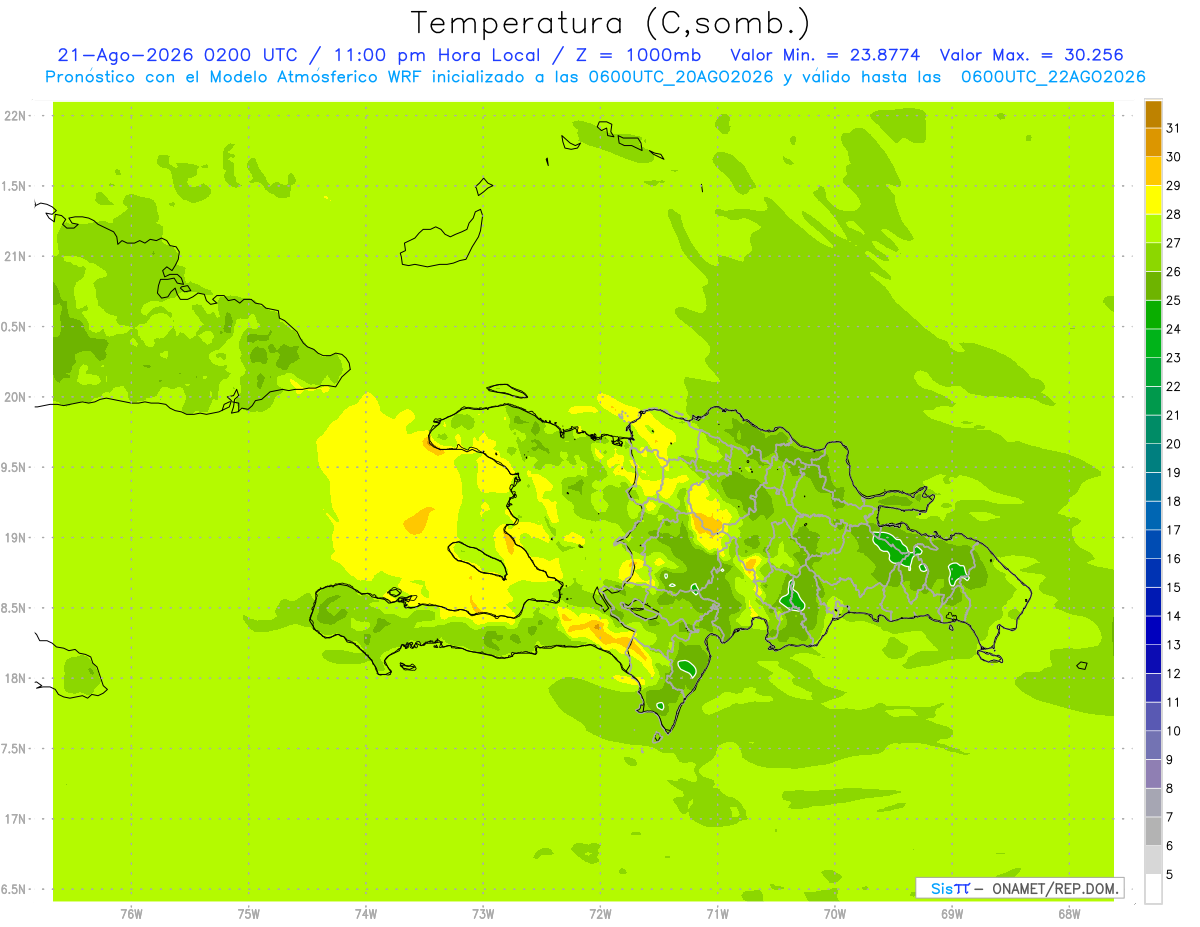Click the "21N" latitude axis label
Screen dimensions: 1200x927
(x=15, y=257)
